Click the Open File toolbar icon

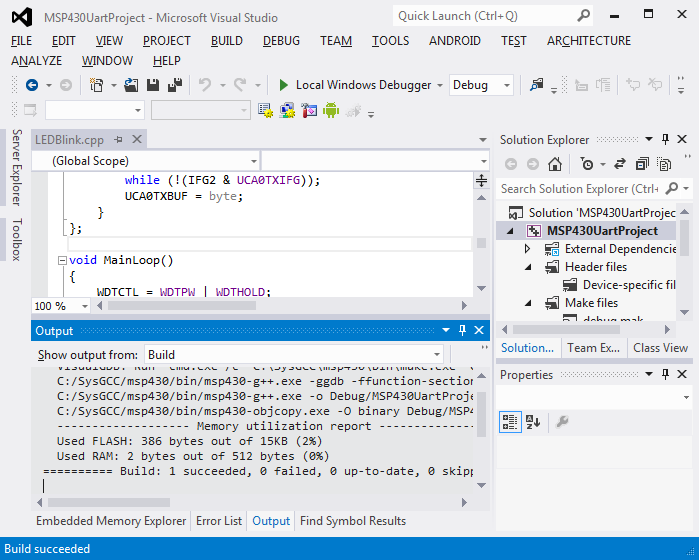tap(131, 85)
